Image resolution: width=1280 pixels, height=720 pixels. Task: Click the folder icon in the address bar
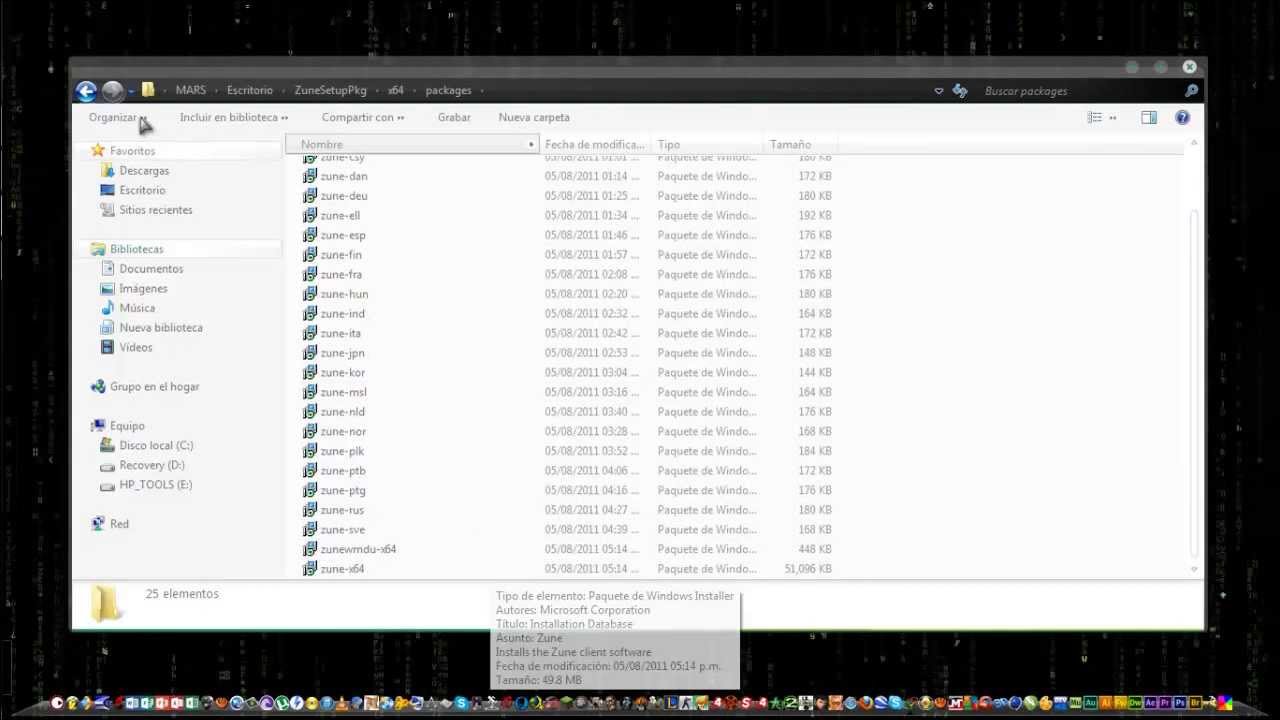pyautogui.click(x=148, y=90)
